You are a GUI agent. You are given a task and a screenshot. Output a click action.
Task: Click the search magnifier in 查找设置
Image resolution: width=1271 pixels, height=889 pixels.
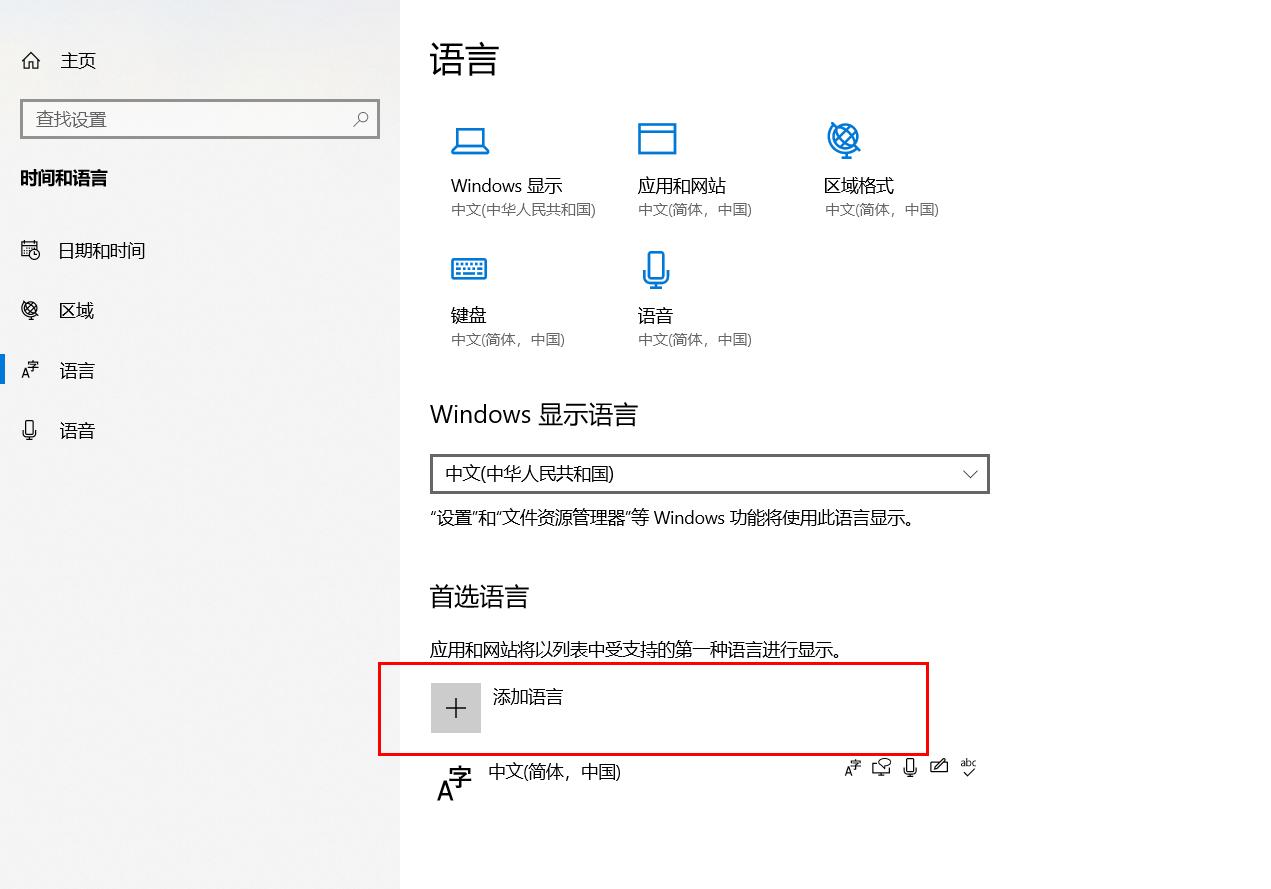[360, 118]
